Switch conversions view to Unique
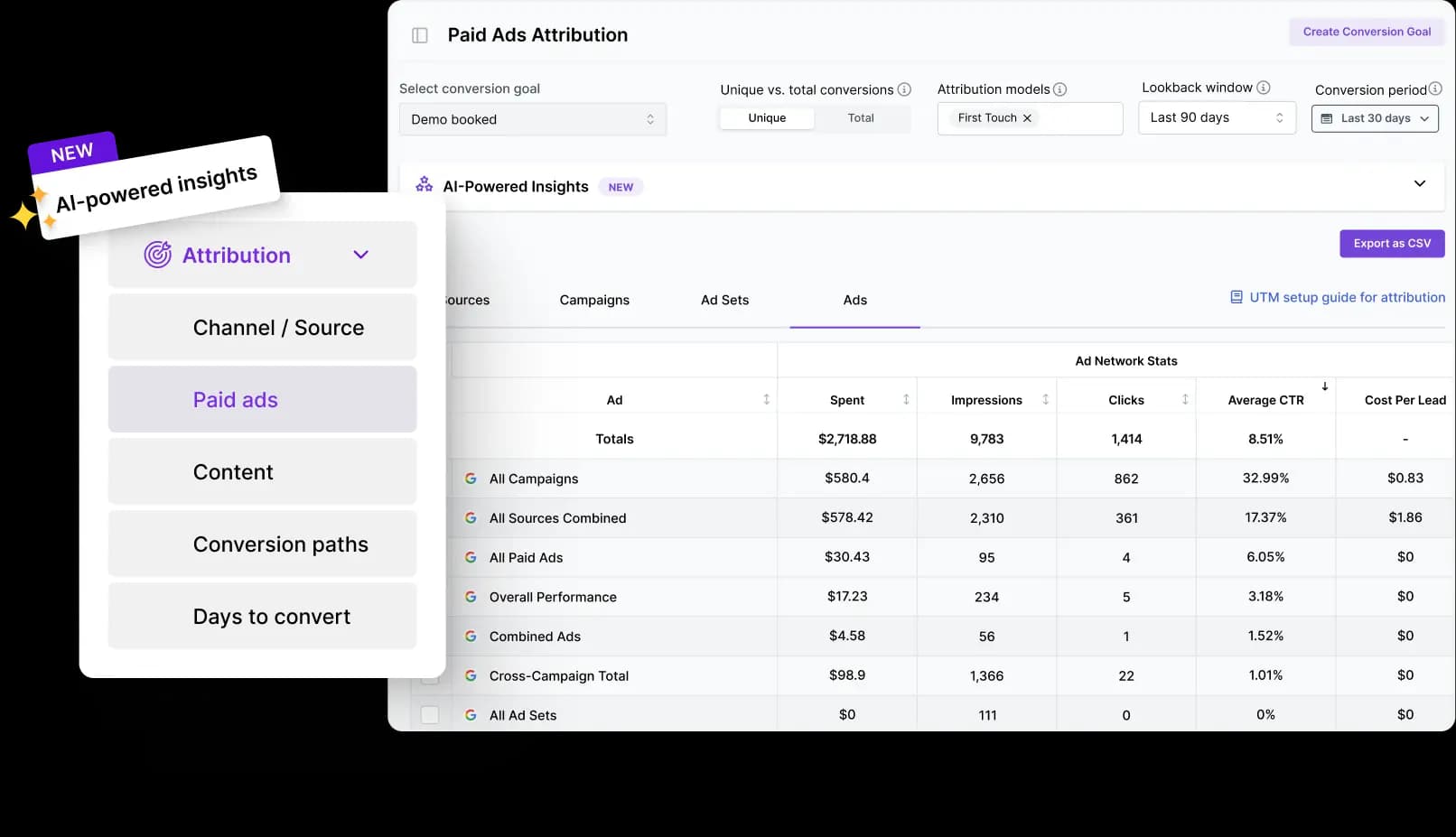 click(x=766, y=117)
